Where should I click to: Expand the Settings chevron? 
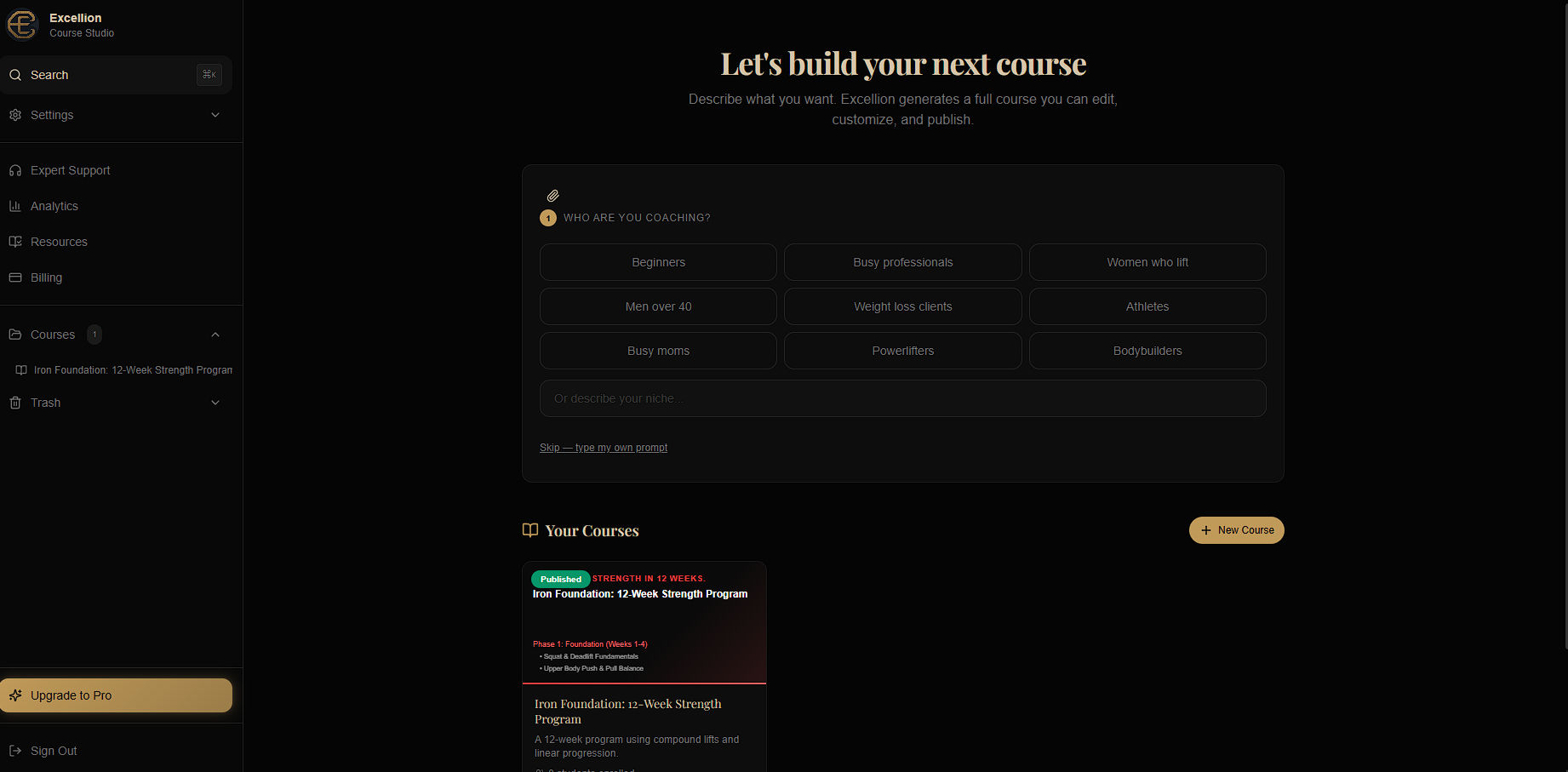click(215, 115)
